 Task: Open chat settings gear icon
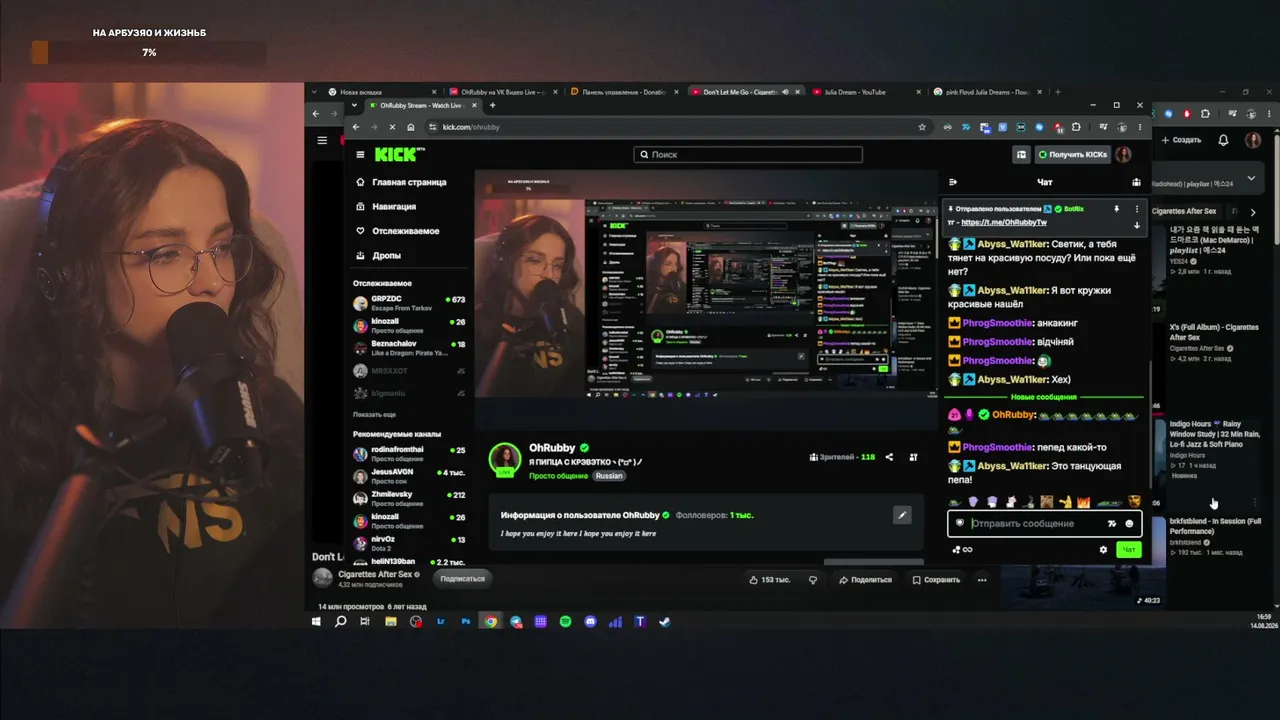(1103, 549)
